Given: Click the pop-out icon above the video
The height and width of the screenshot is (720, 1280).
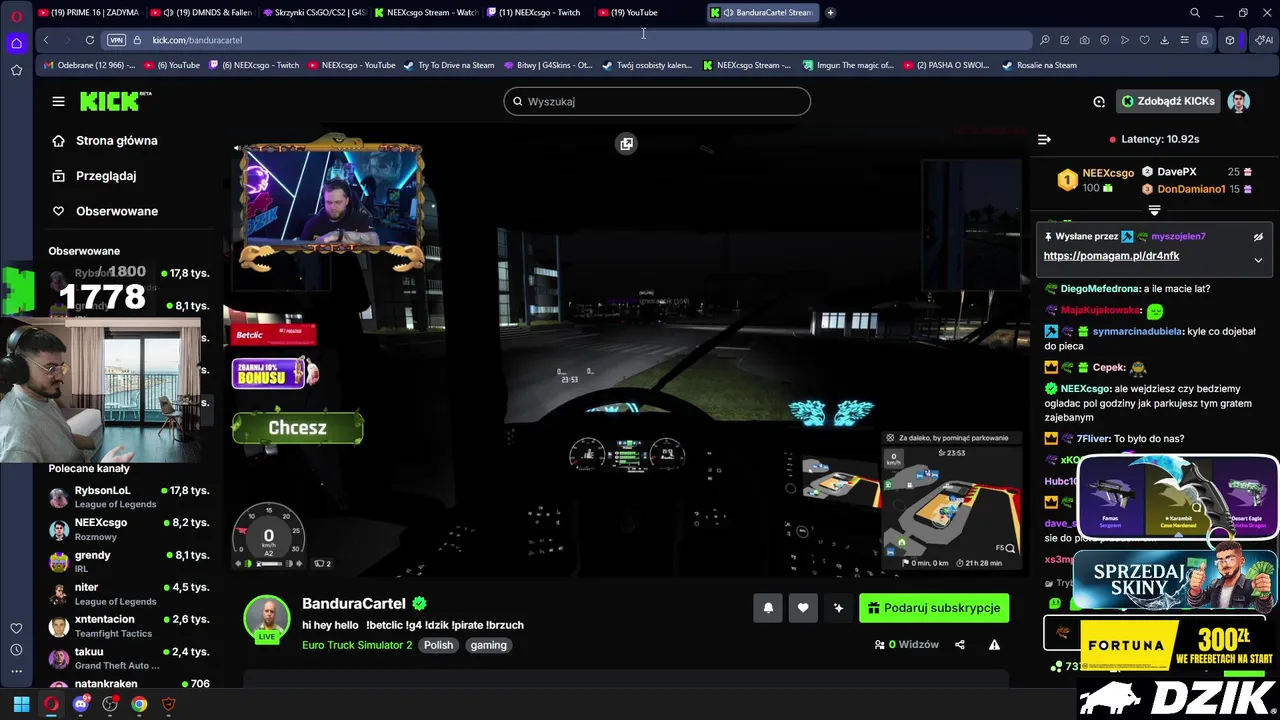Looking at the screenshot, I should [626, 144].
